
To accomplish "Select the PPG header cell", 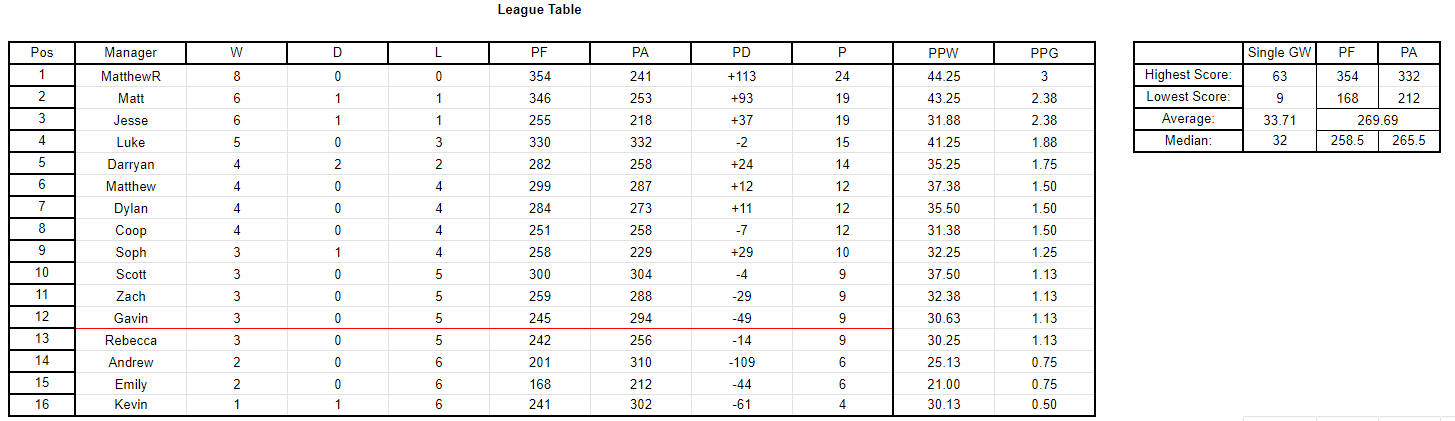I will click(x=1044, y=53).
